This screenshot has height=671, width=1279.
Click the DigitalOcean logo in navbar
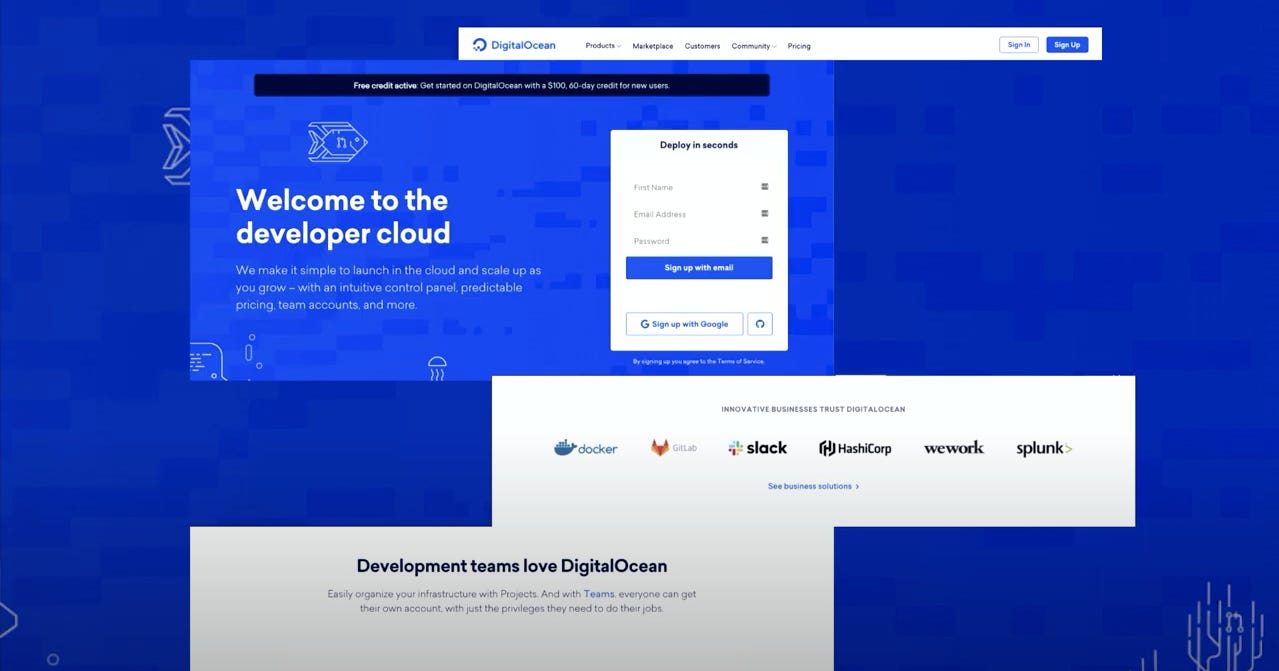[x=514, y=45]
